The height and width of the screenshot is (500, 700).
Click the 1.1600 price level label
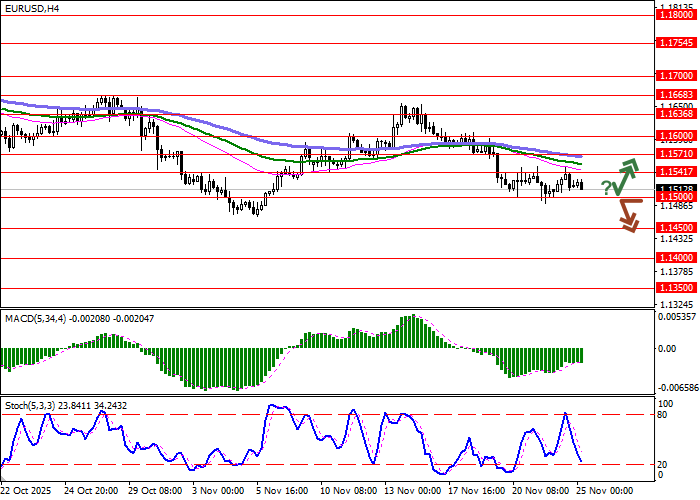(676, 135)
